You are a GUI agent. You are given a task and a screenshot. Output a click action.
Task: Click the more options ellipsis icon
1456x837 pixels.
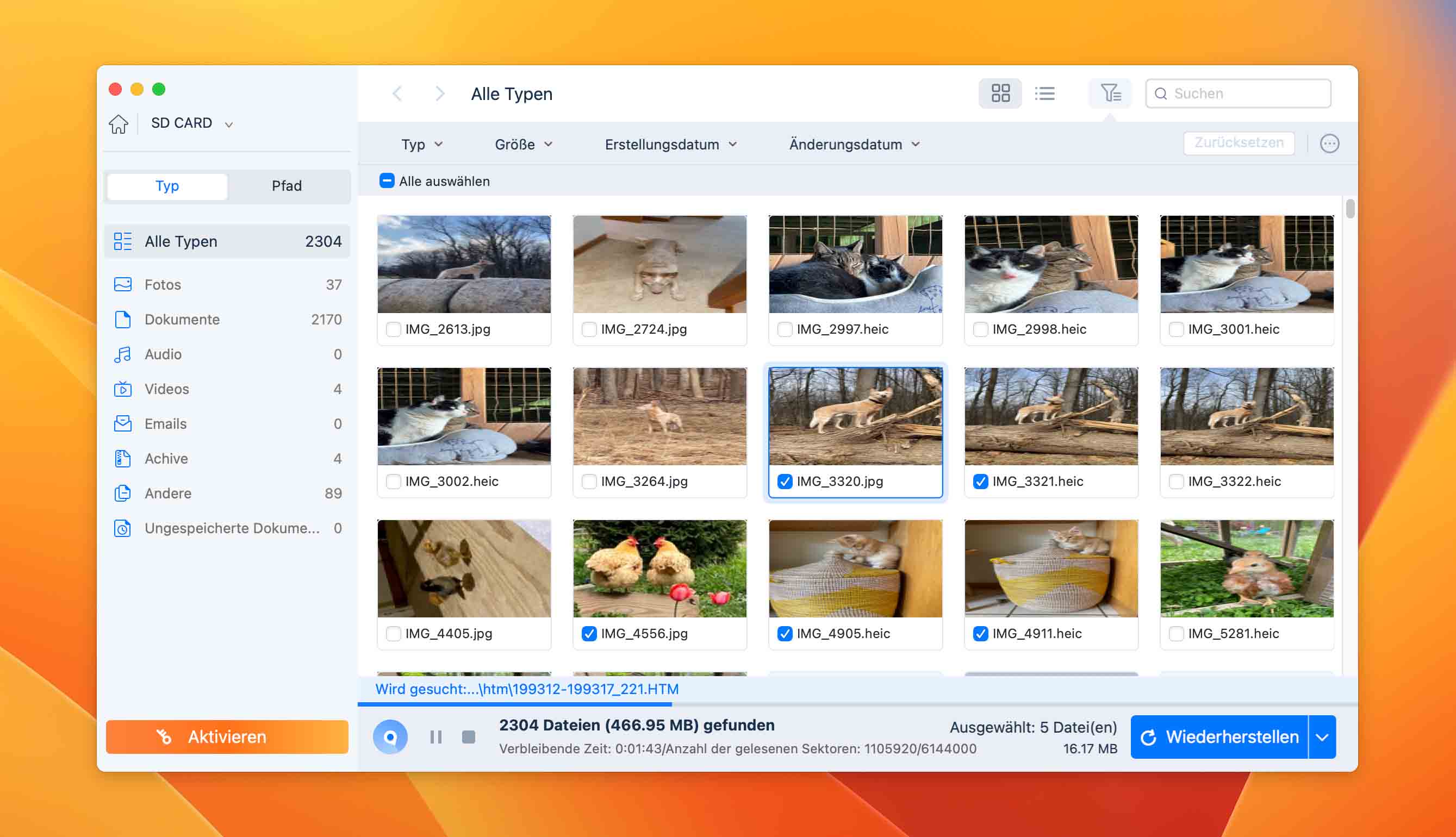[x=1329, y=143]
